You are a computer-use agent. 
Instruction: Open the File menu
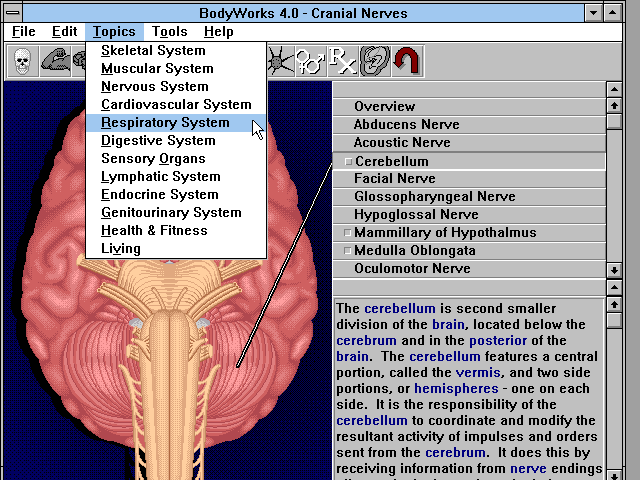pos(24,32)
